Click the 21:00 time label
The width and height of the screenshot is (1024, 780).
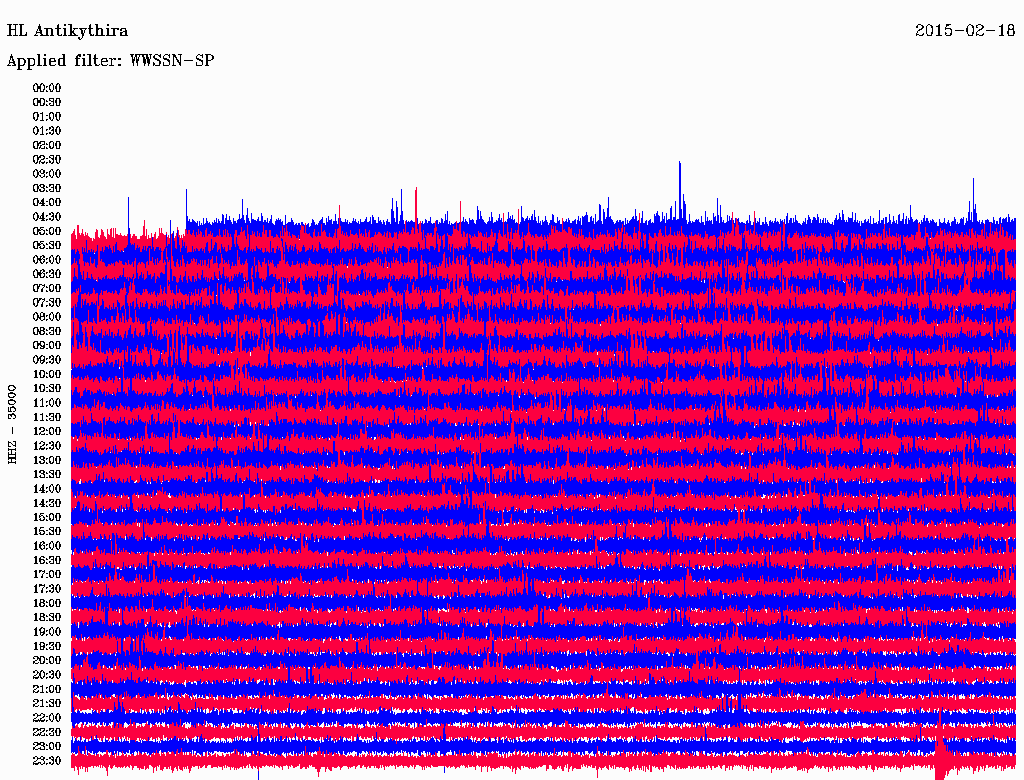[x=47, y=689]
